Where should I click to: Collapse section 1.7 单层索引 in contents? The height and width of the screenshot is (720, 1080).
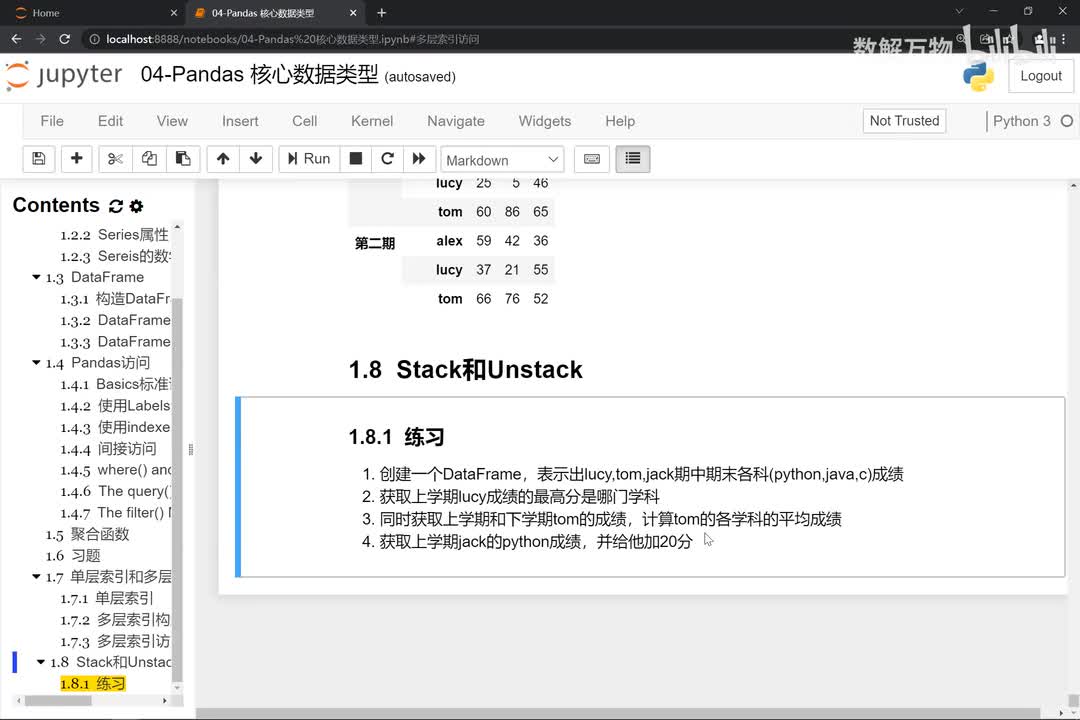(37, 577)
